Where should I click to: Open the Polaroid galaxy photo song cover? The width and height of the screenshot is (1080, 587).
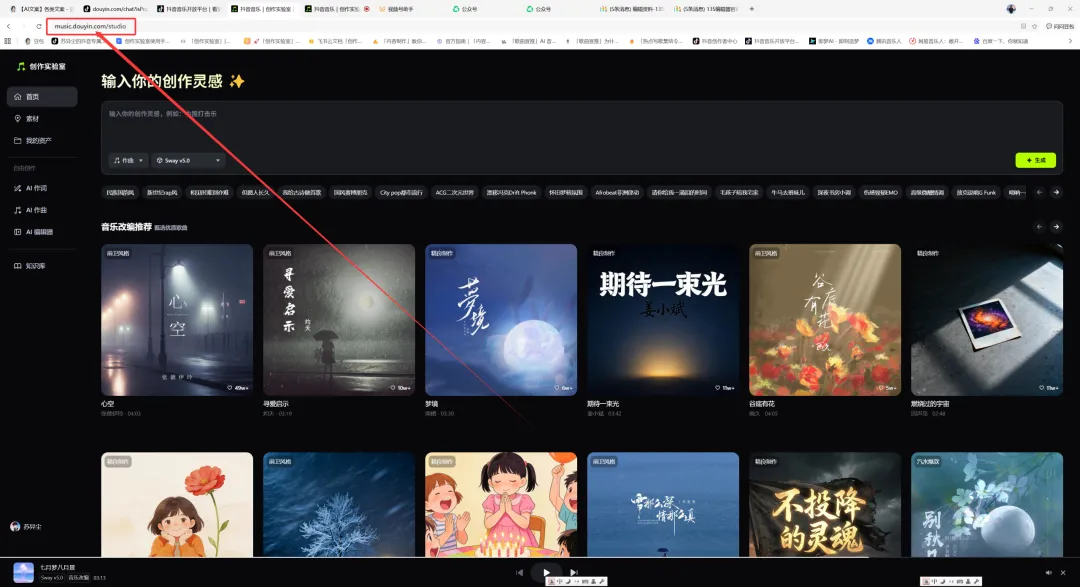coord(987,320)
